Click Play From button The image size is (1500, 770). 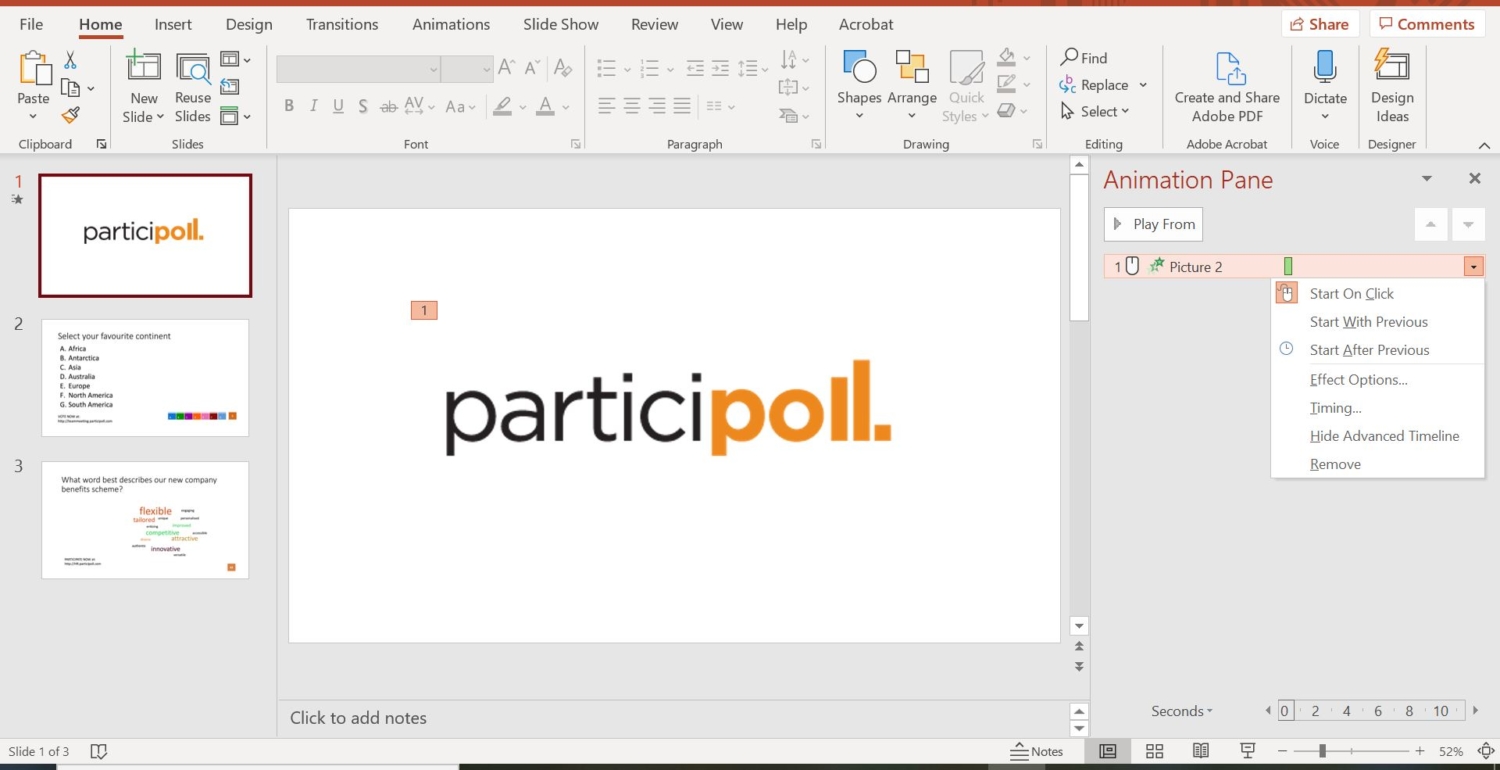(1153, 224)
